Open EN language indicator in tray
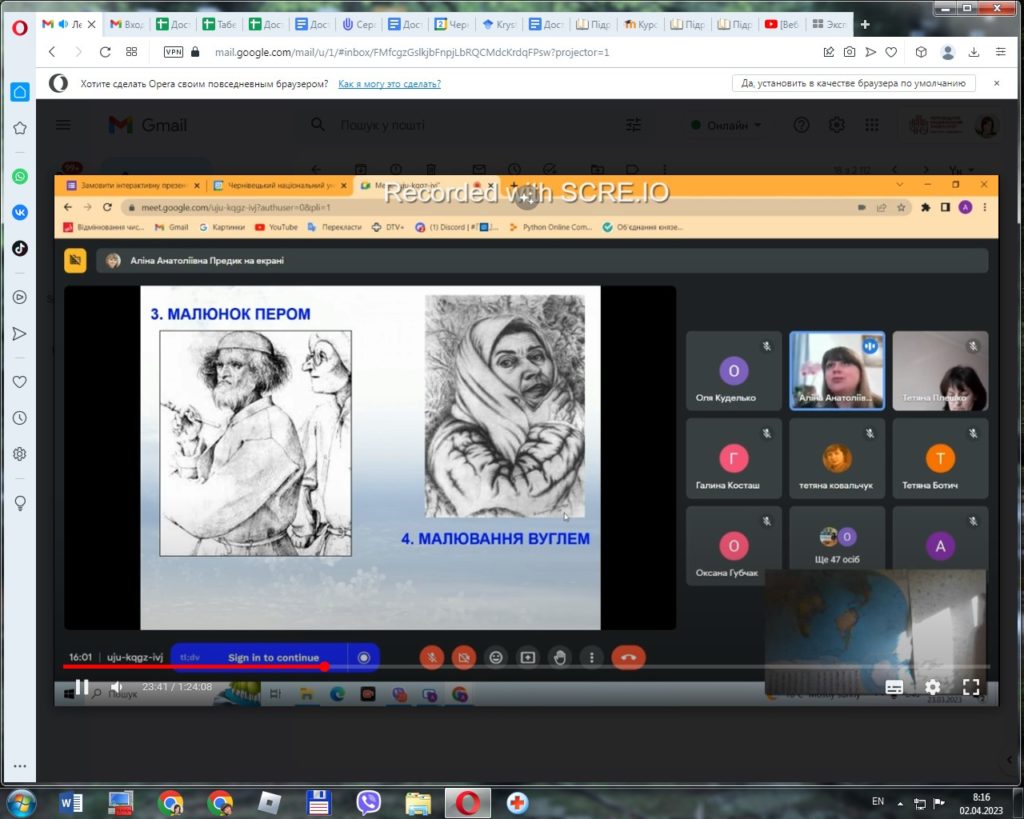 click(878, 801)
